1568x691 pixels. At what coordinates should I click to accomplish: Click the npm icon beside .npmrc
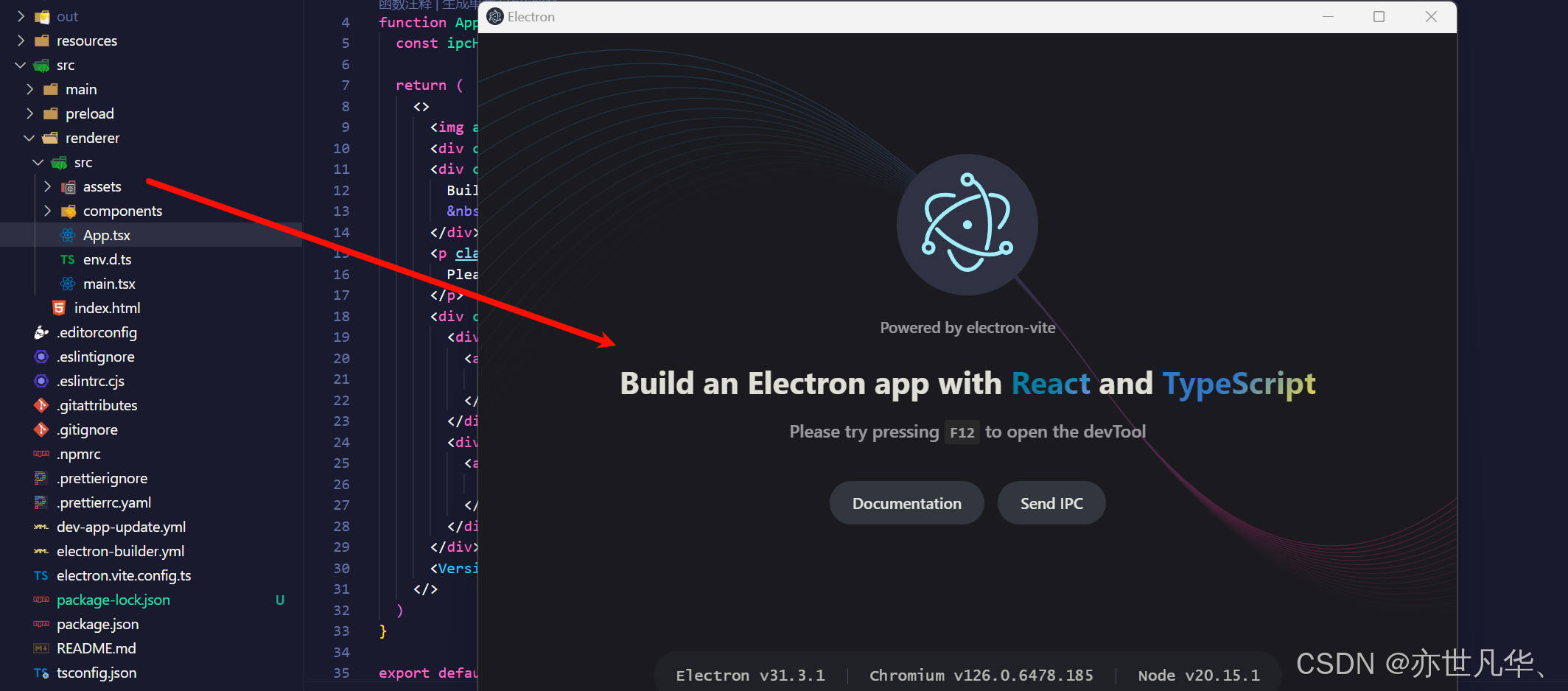click(x=41, y=454)
